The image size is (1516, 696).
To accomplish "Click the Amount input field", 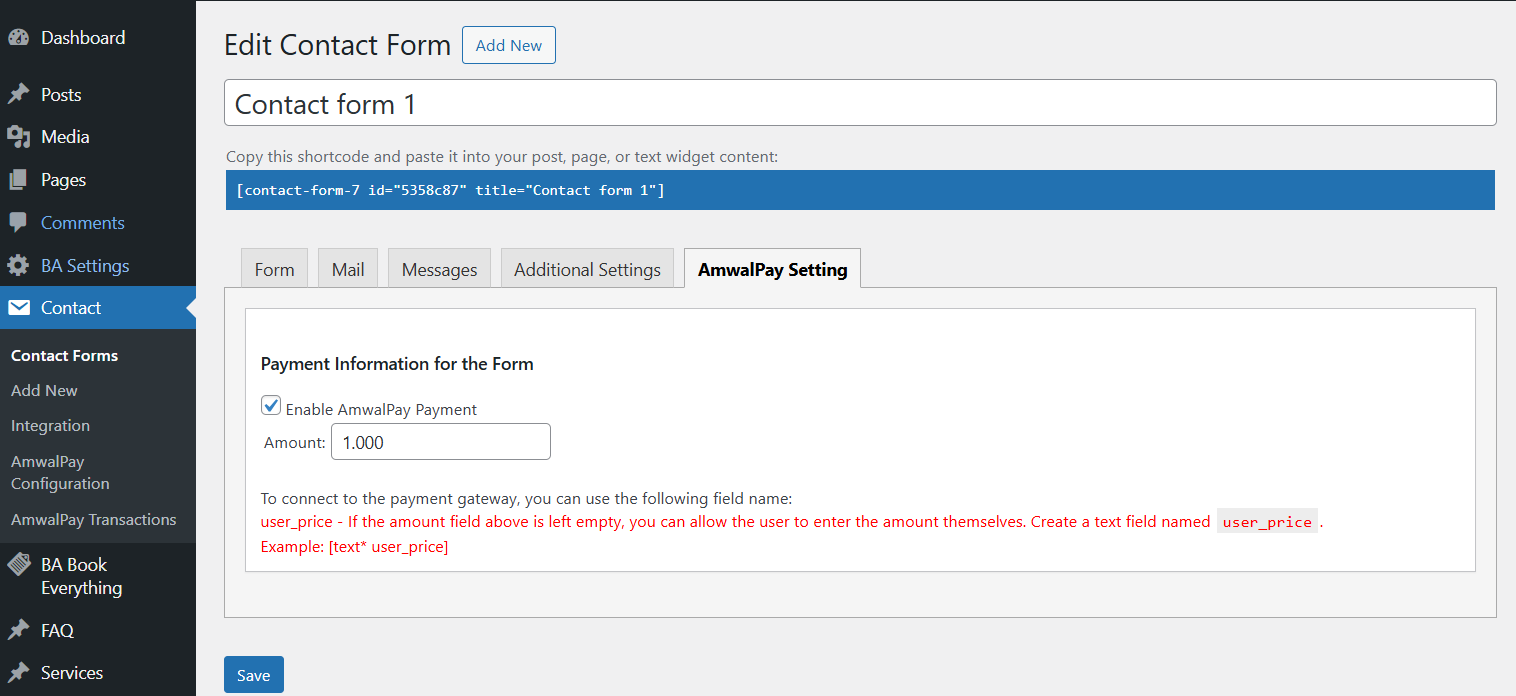I will pos(440,442).
